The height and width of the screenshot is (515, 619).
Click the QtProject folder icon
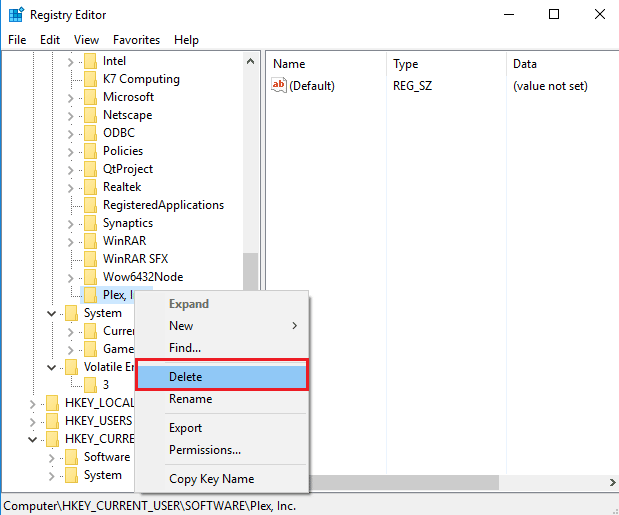pos(90,169)
